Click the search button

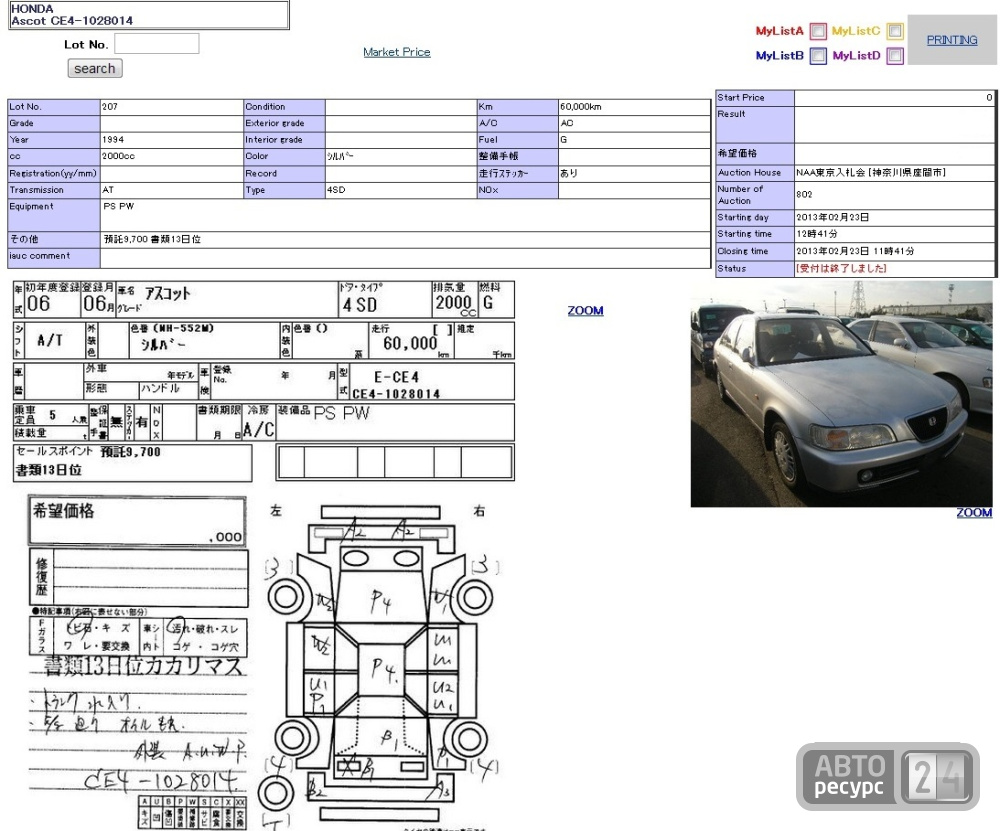click(x=95, y=68)
